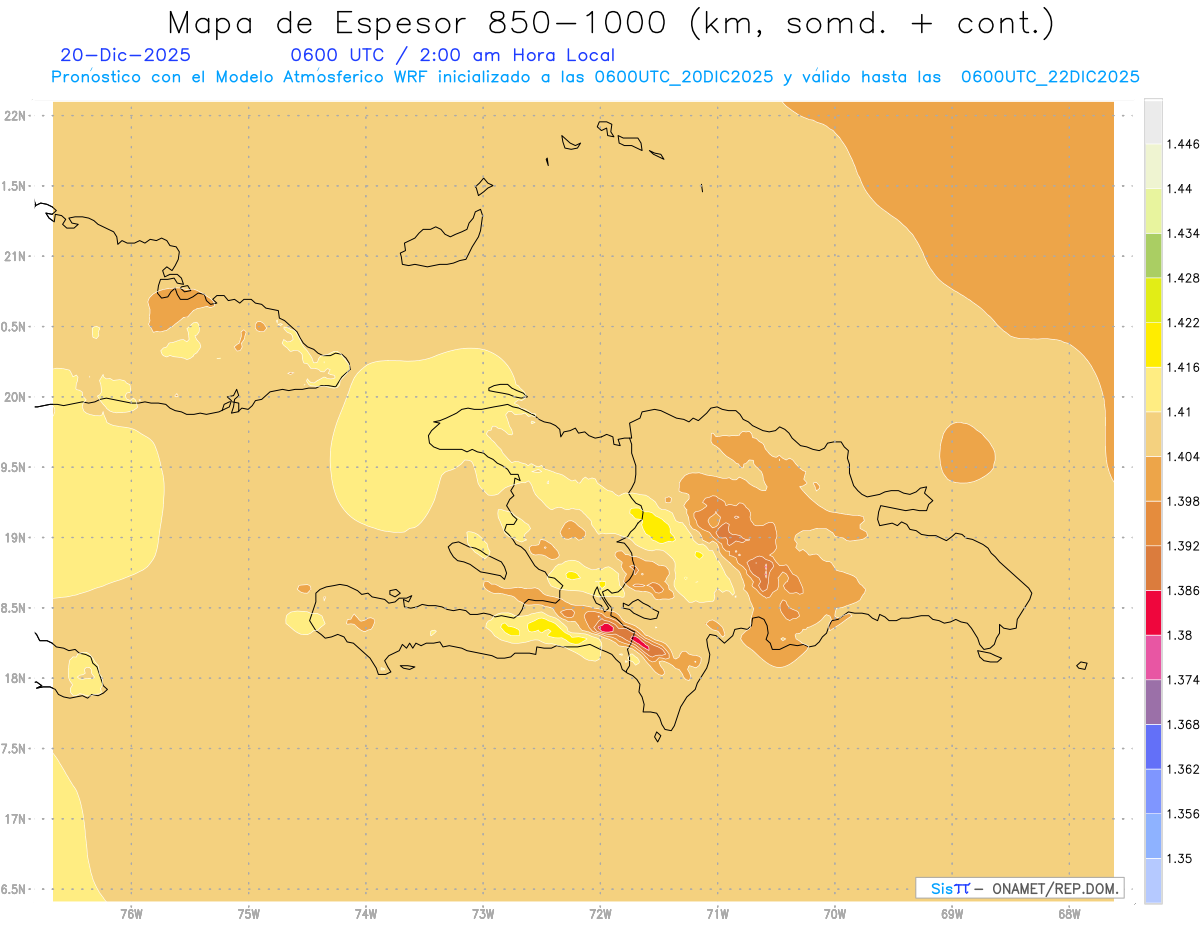This screenshot has height=927, width=1200.
Task: Pick the colorbar value '1.362'
Action: pyautogui.click(x=1183, y=769)
